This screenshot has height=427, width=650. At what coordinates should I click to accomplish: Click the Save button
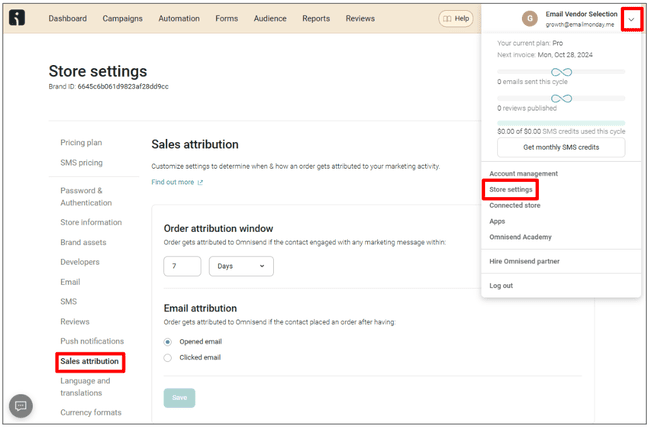(x=179, y=398)
